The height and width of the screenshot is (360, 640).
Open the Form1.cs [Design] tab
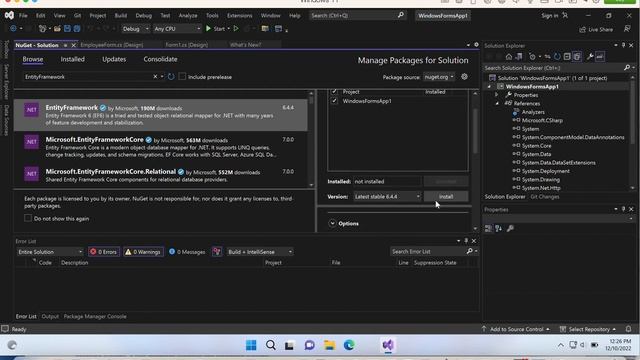(187, 45)
